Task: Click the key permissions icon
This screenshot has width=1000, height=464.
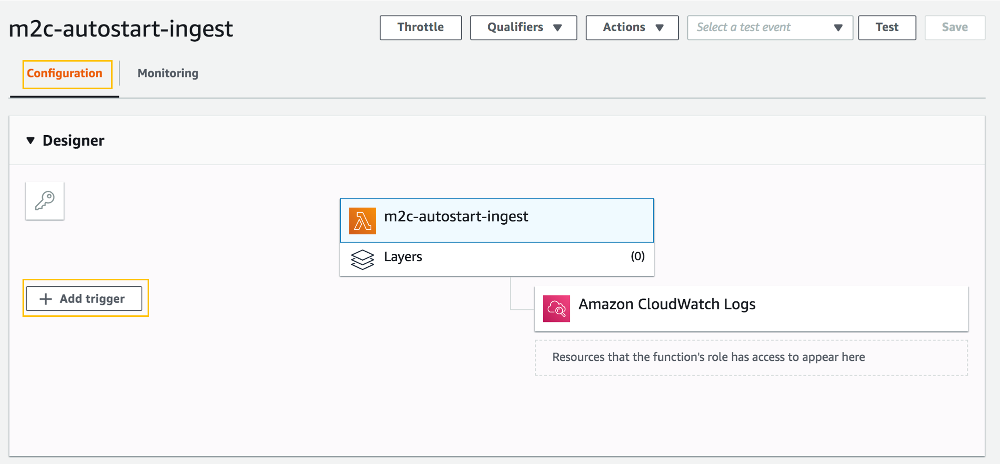Action: tap(45, 201)
